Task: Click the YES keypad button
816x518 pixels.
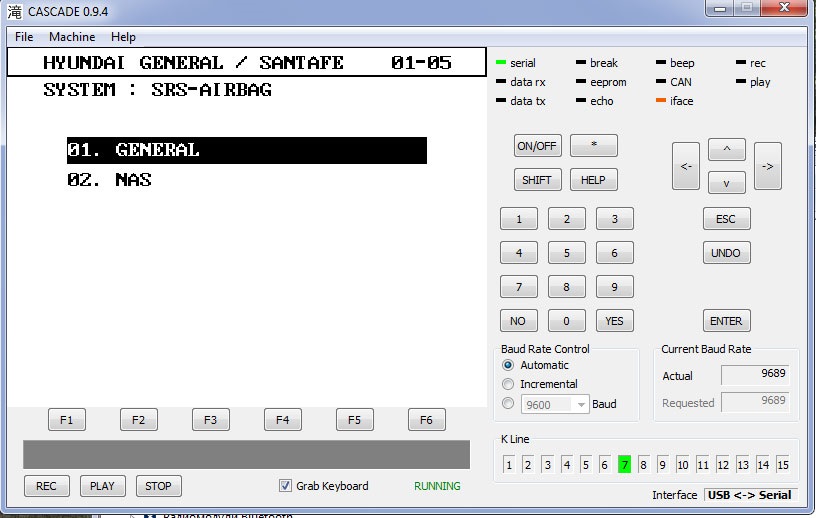Action: click(615, 321)
